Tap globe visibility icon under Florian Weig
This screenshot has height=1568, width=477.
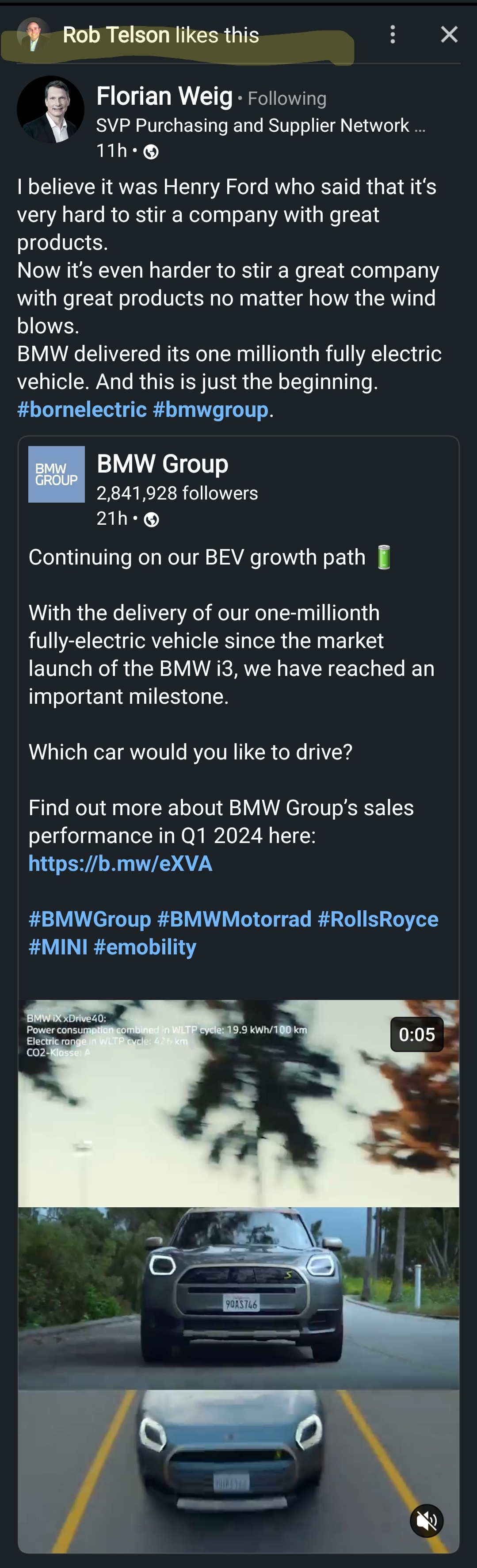pos(151,152)
